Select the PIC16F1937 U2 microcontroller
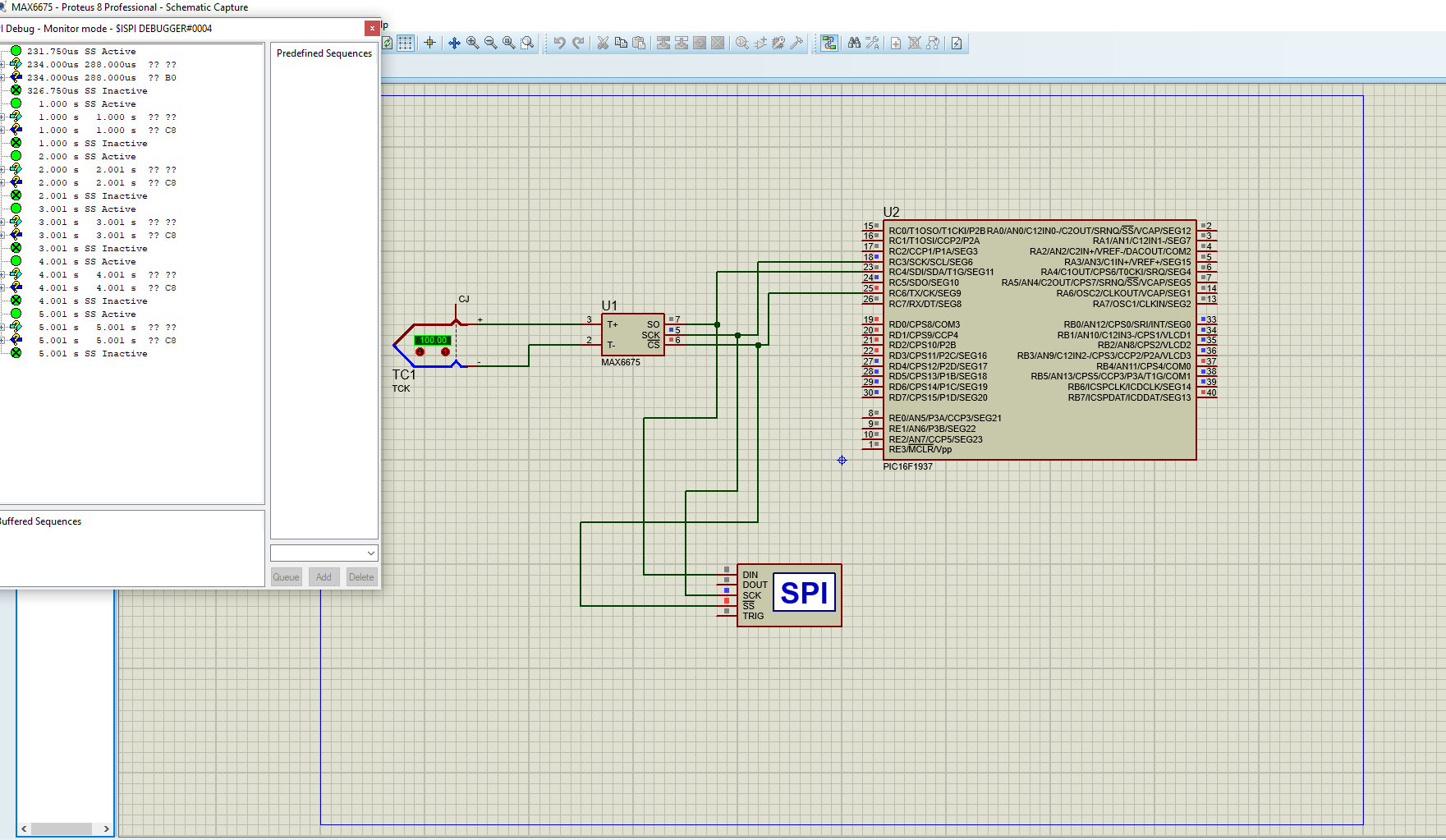The height and width of the screenshot is (840, 1446). click(x=1040, y=340)
